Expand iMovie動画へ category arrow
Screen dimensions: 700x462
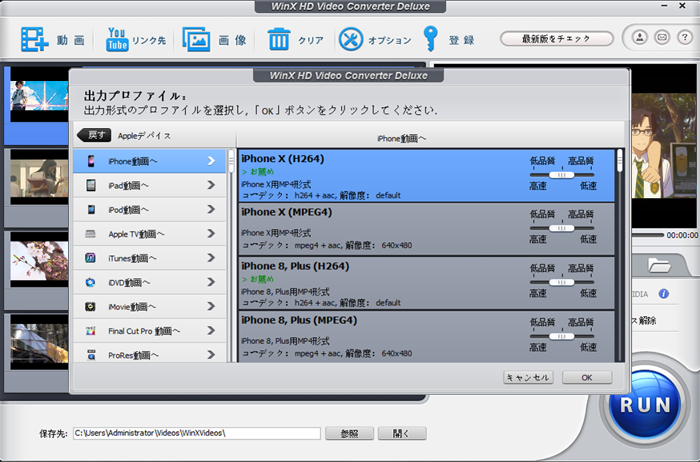pyautogui.click(x=211, y=306)
